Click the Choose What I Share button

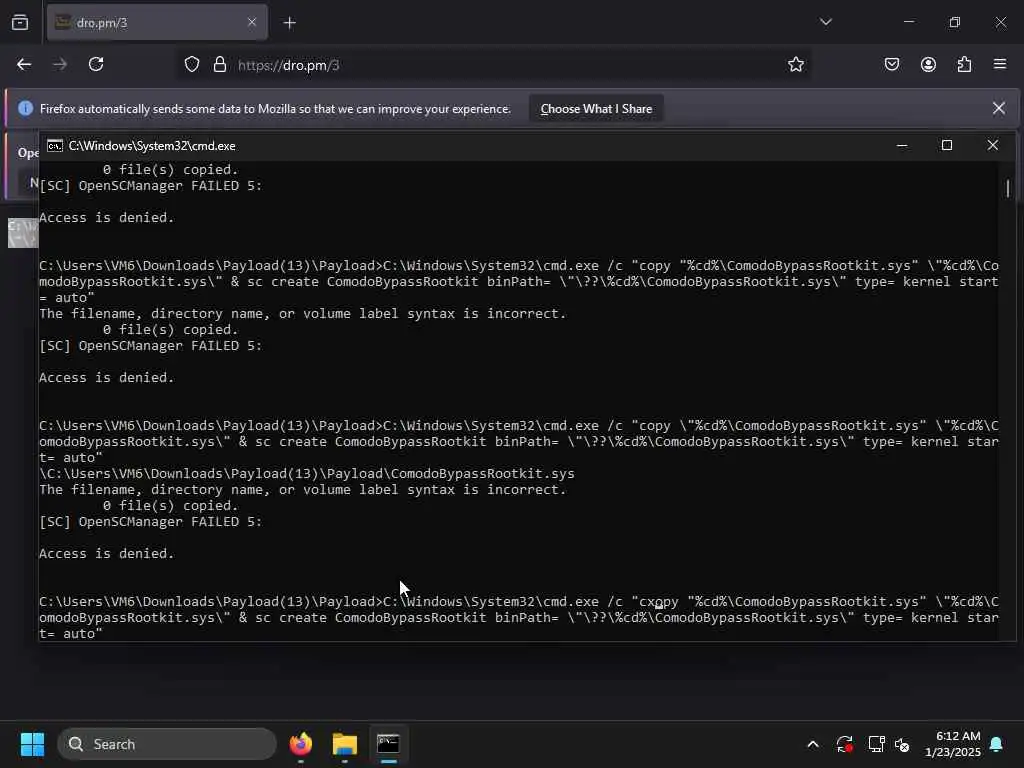[x=596, y=109]
